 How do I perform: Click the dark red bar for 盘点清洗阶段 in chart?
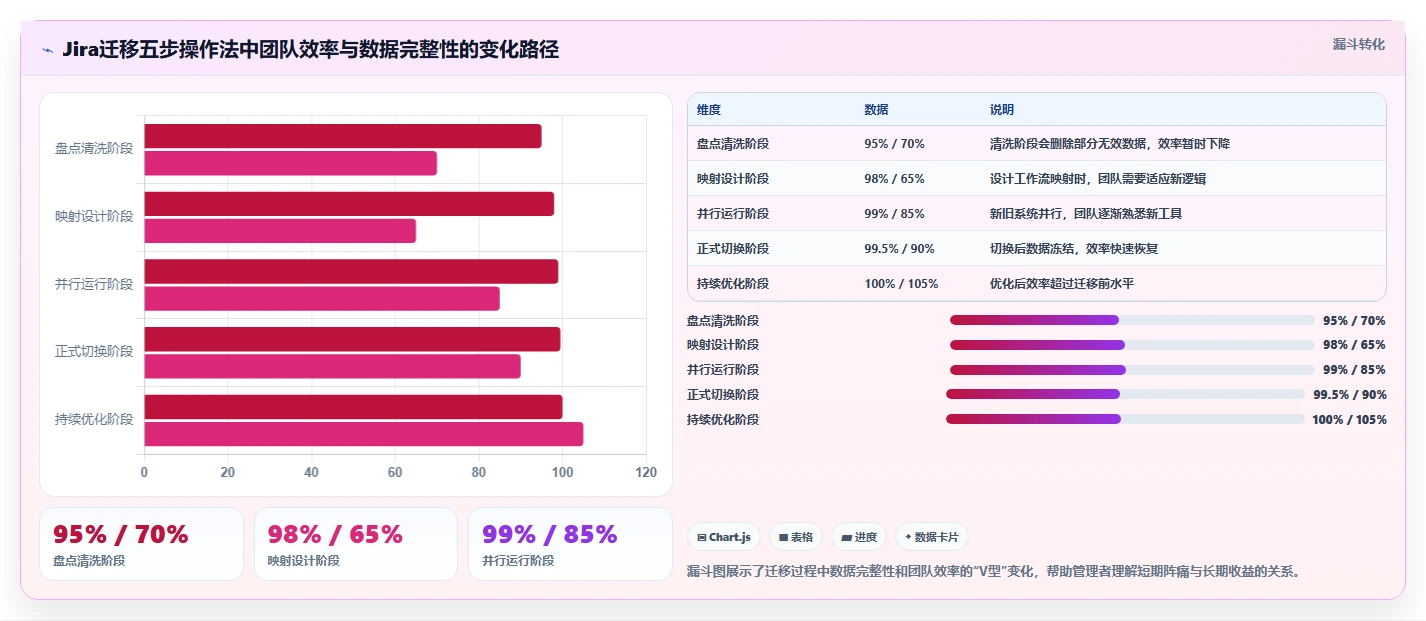(x=343, y=136)
